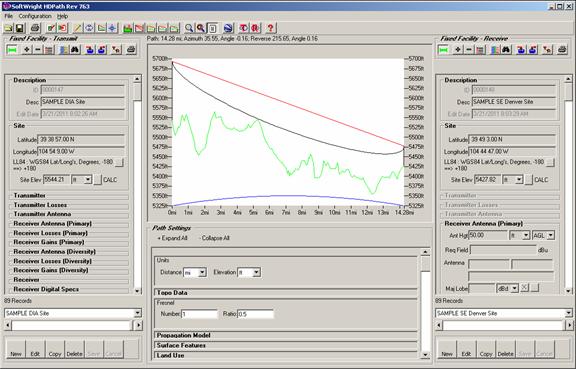This screenshot has width=576, height=369.
Task: Click the printer icon in Receive facility toolbar
Action: (562, 49)
